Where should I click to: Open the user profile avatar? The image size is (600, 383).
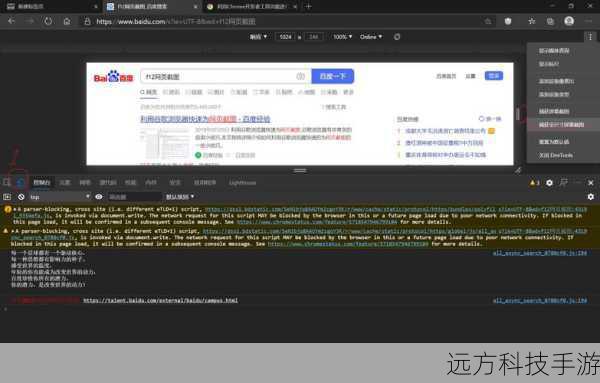click(x=569, y=21)
